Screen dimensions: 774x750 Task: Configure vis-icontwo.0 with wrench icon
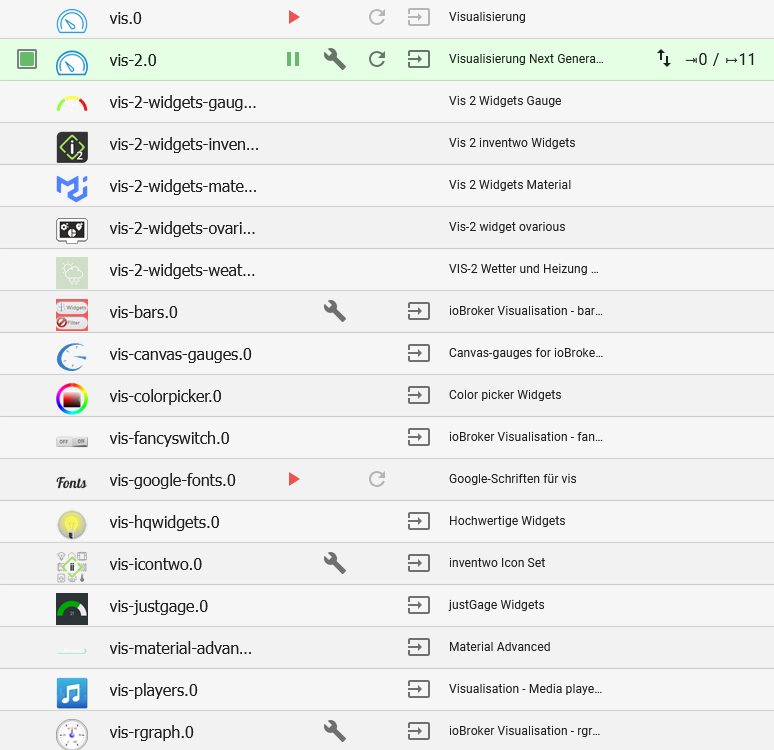[335, 563]
